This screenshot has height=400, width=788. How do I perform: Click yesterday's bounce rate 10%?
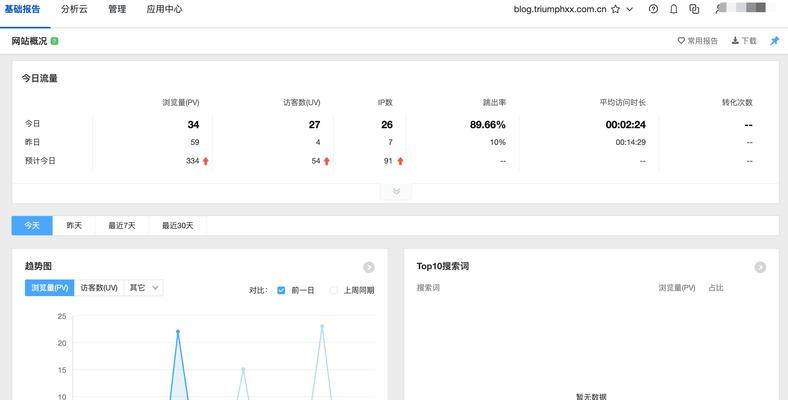tap(498, 142)
